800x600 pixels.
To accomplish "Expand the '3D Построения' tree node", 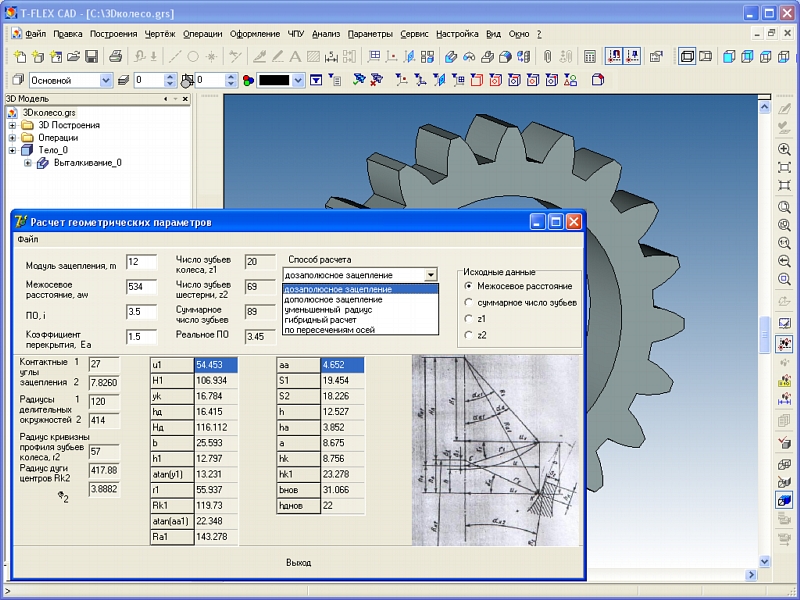I will click(x=12, y=125).
